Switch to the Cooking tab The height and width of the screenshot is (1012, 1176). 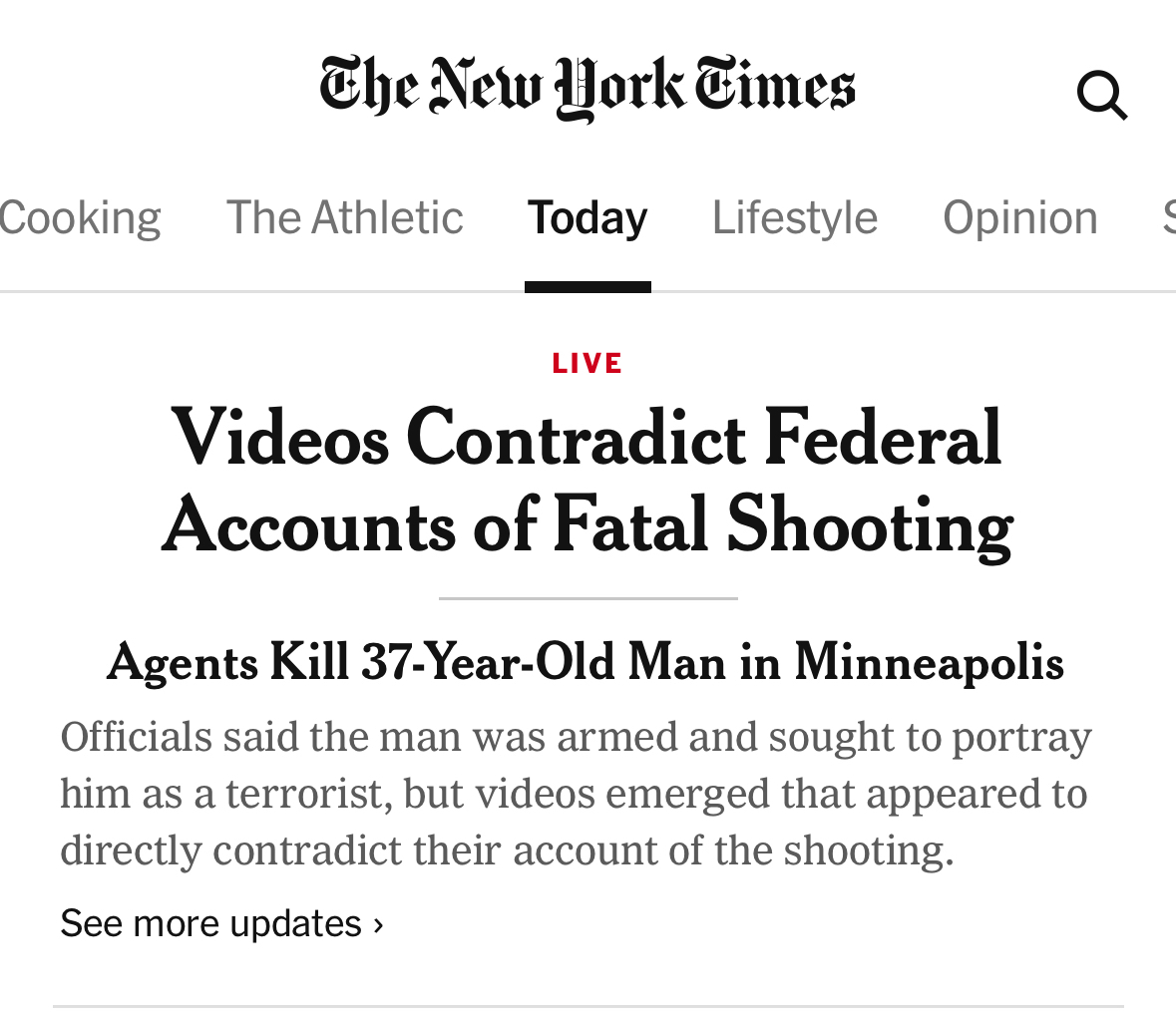click(80, 217)
